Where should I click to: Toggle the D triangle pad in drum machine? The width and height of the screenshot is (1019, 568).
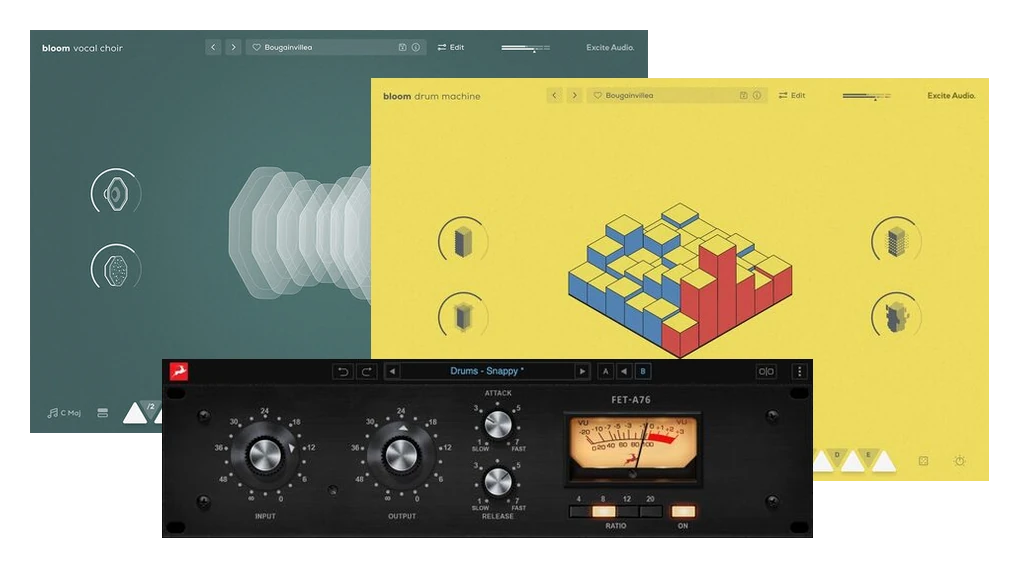pos(837,456)
